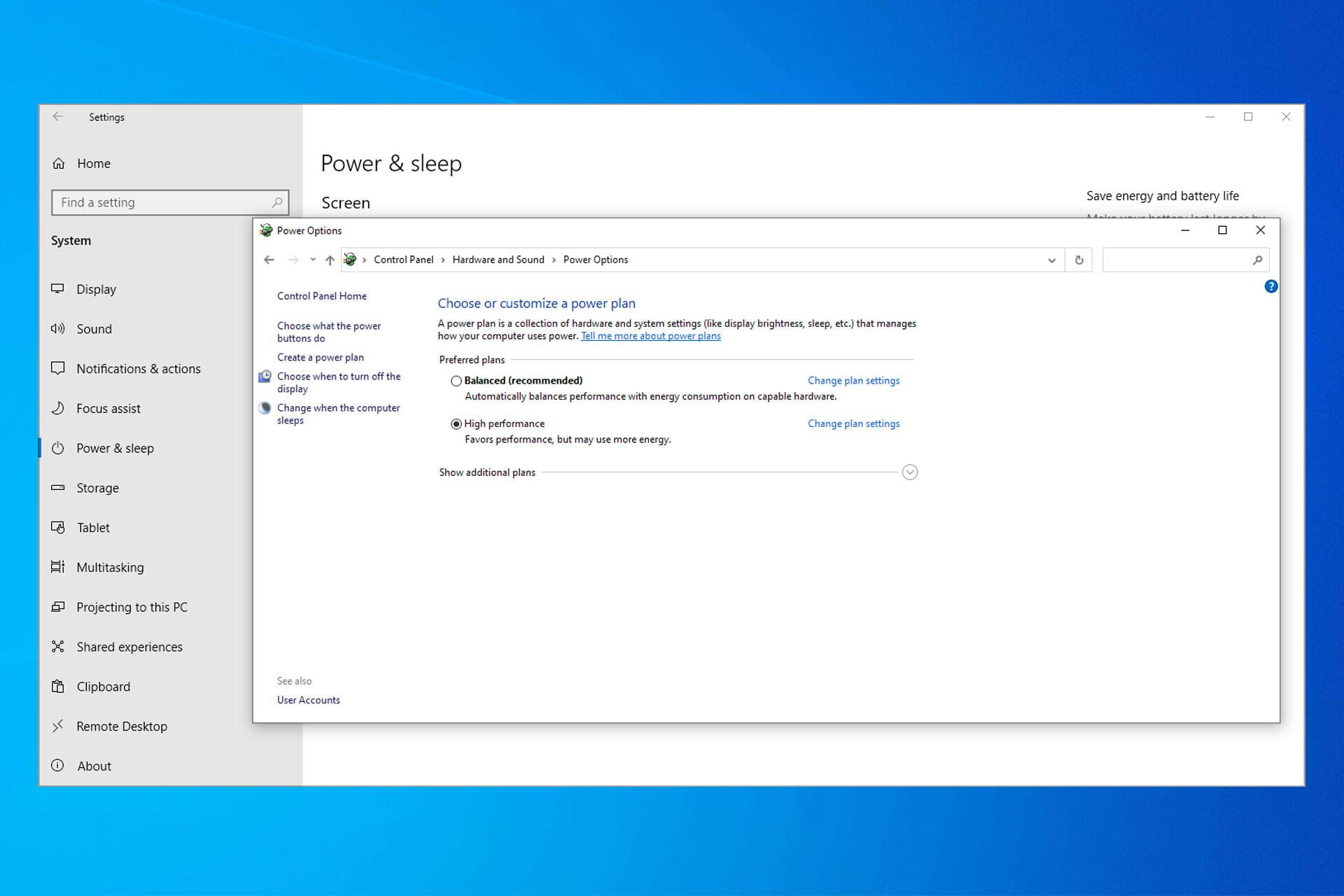
Task: Click the search magnifier in Control Panel
Action: pos(1257,260)
